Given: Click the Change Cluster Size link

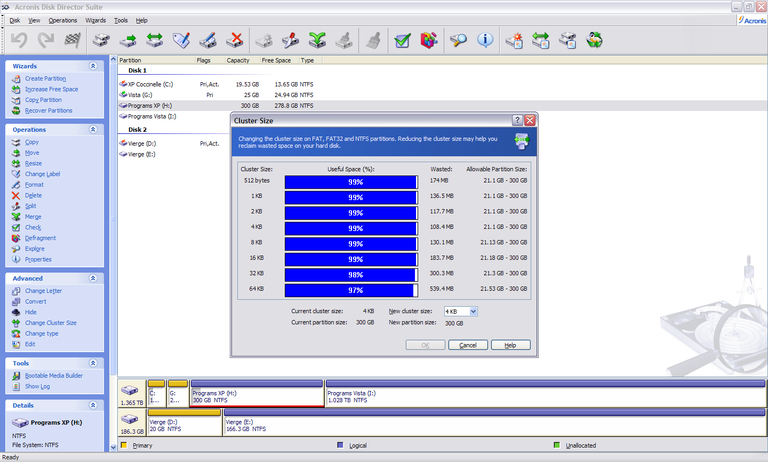Looking at the screenshot, I should click(x=50, y=323).
